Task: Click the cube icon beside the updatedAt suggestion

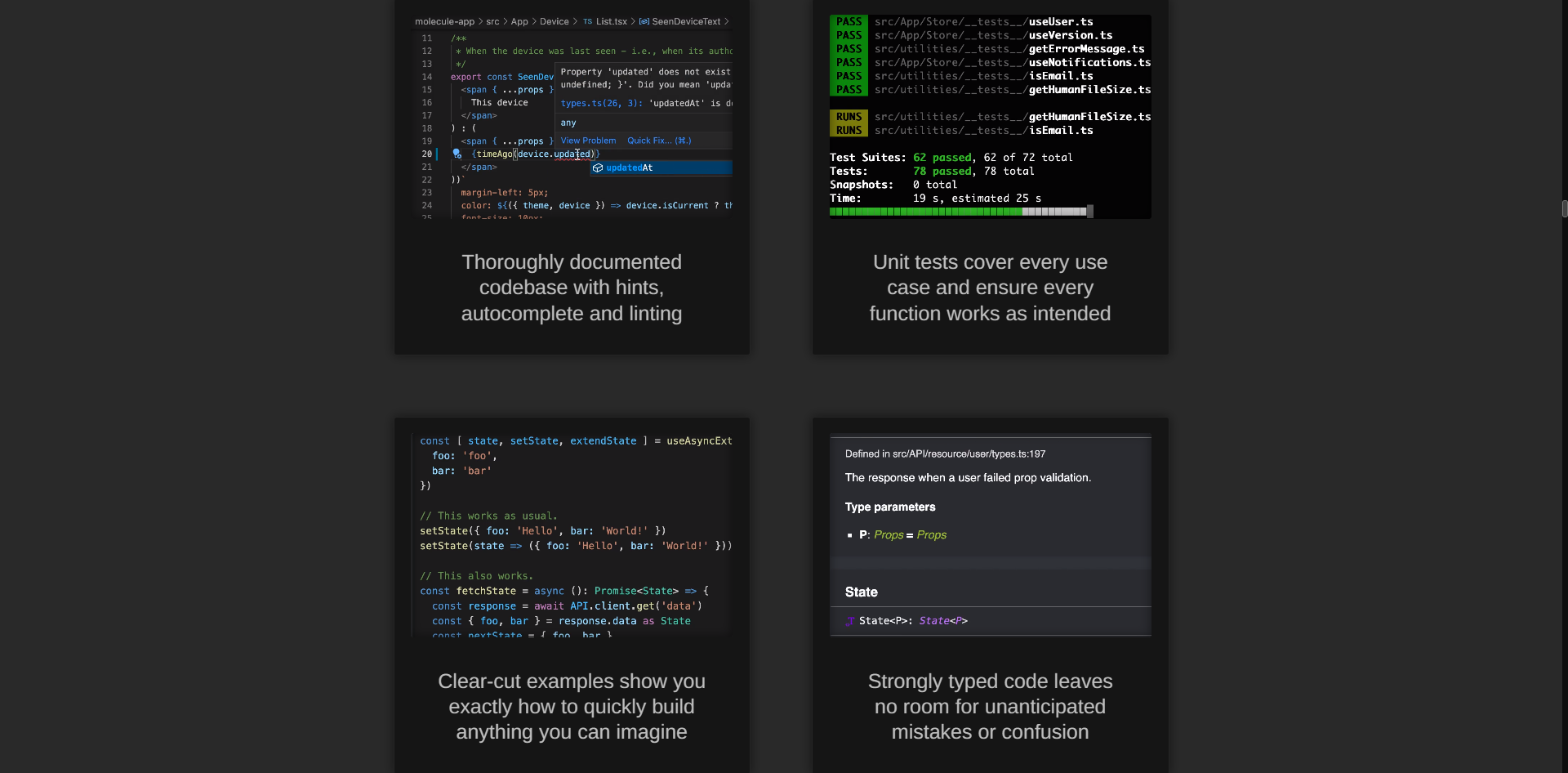Action: (x=598, y=168)
